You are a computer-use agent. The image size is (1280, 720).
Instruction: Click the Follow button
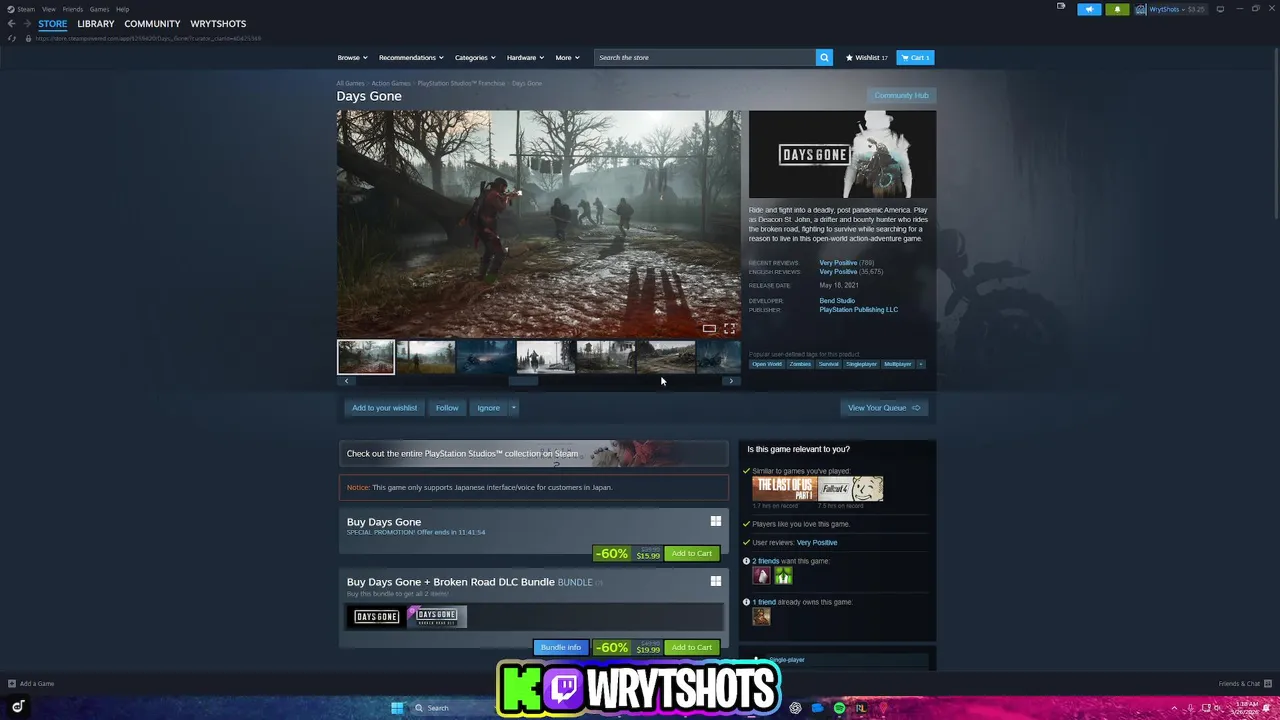tap(447, 408)
